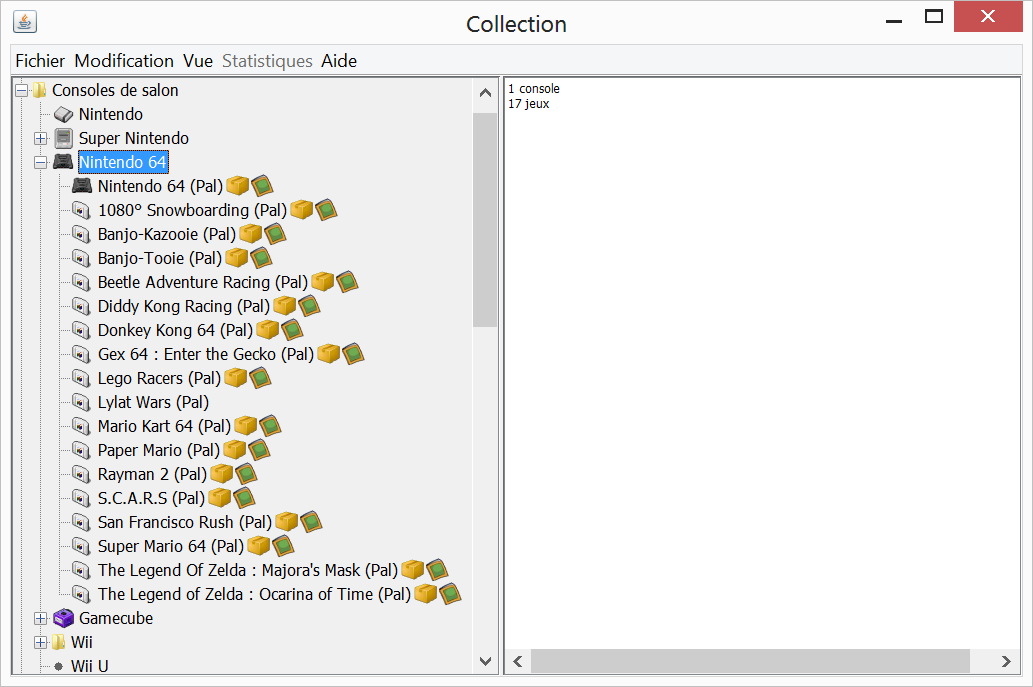Select Banjo-Tooie (Pal) game
Screen dimensions: 1033x687
click(x=159, y=258)
